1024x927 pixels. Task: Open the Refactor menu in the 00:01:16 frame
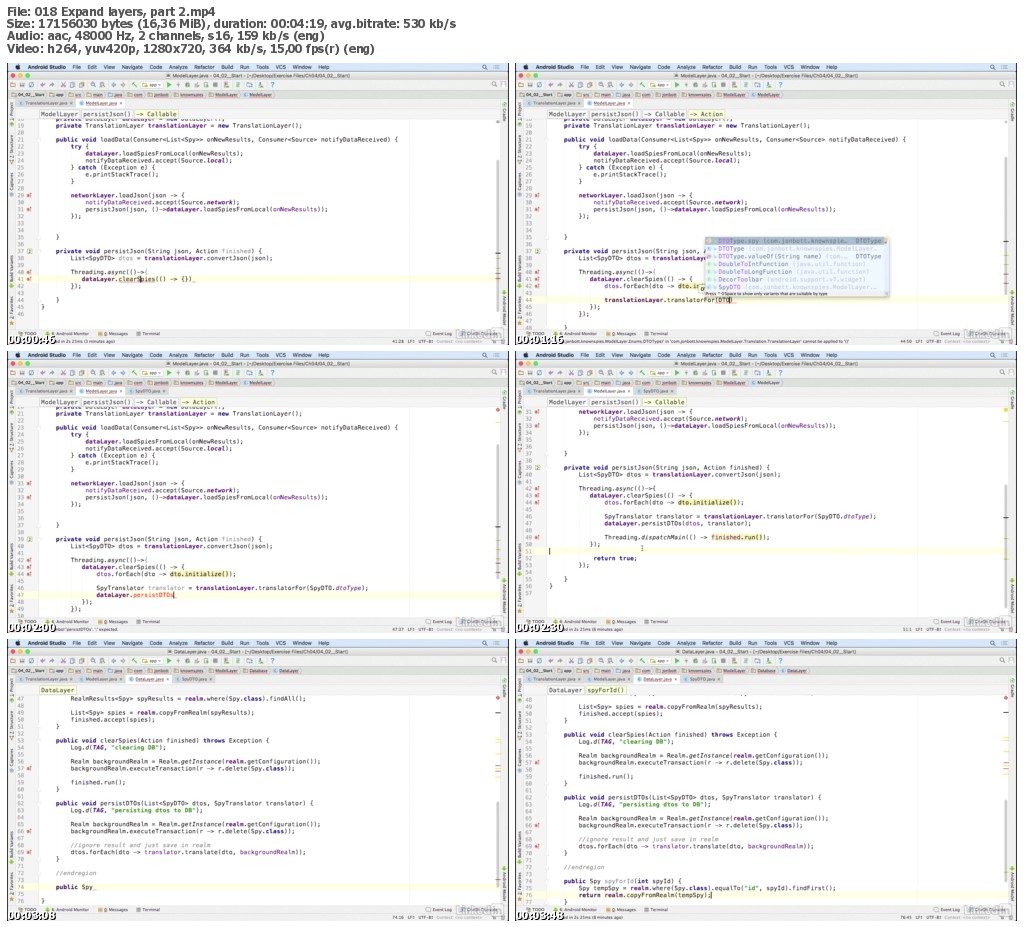pyautogui.click(x=712, y=67)
